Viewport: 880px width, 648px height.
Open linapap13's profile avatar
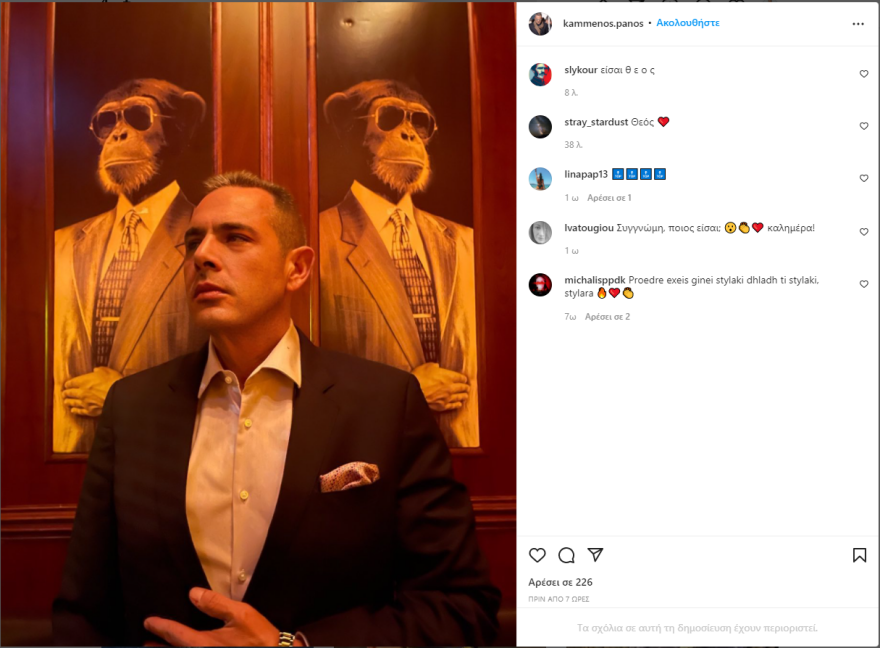[x=540, y=178]
